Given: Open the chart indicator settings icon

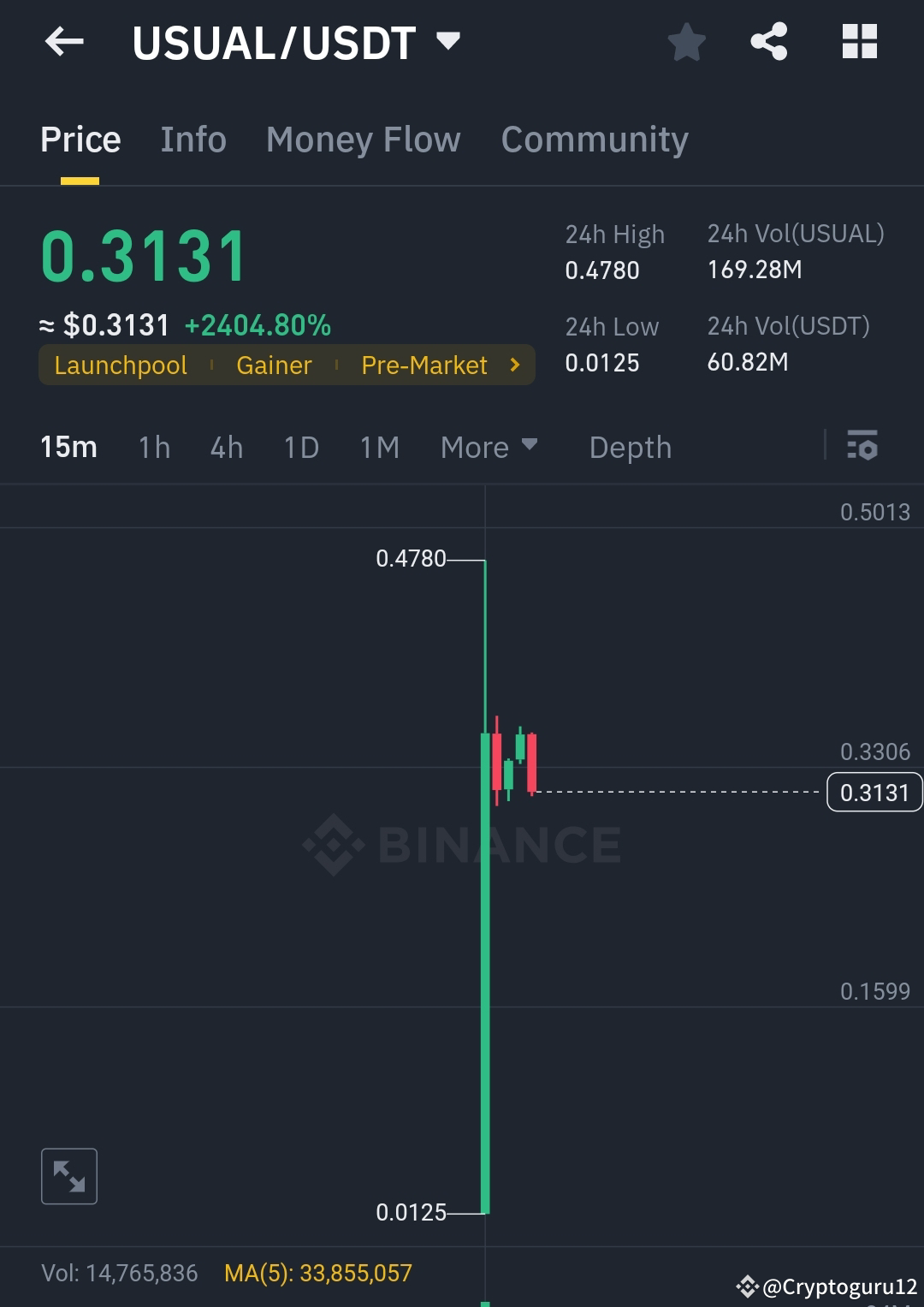Looking at the screenshot, I should click(862, 446).
